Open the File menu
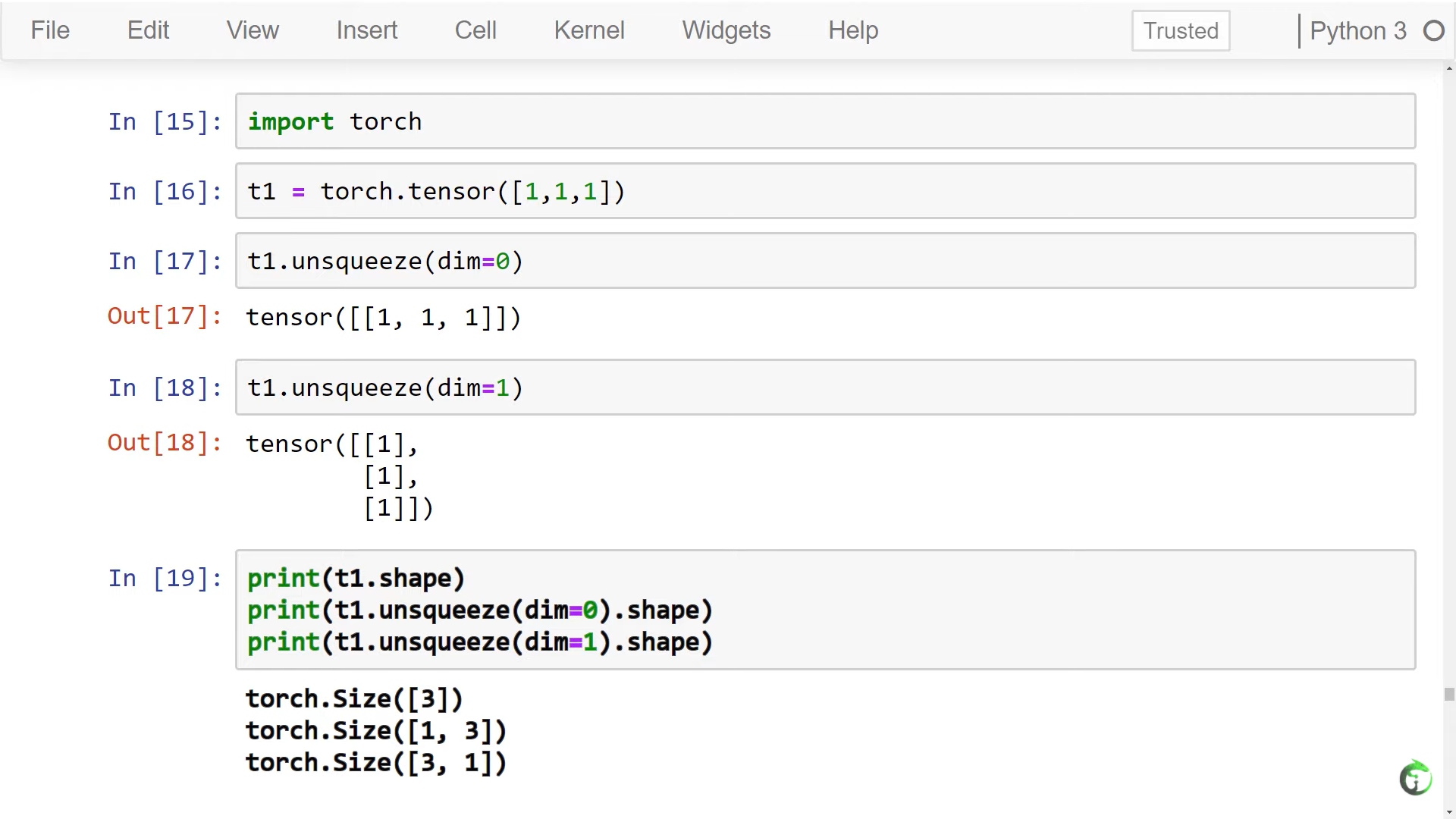 pos(50,30)
